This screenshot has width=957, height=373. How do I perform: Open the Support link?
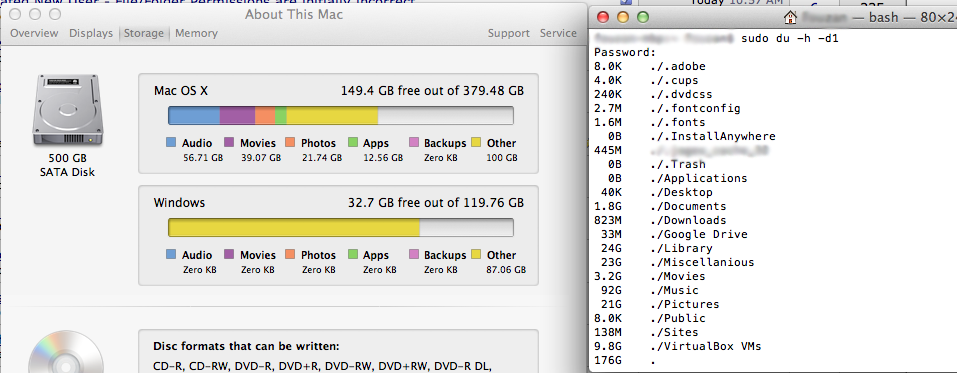click(x=508, y=34)
